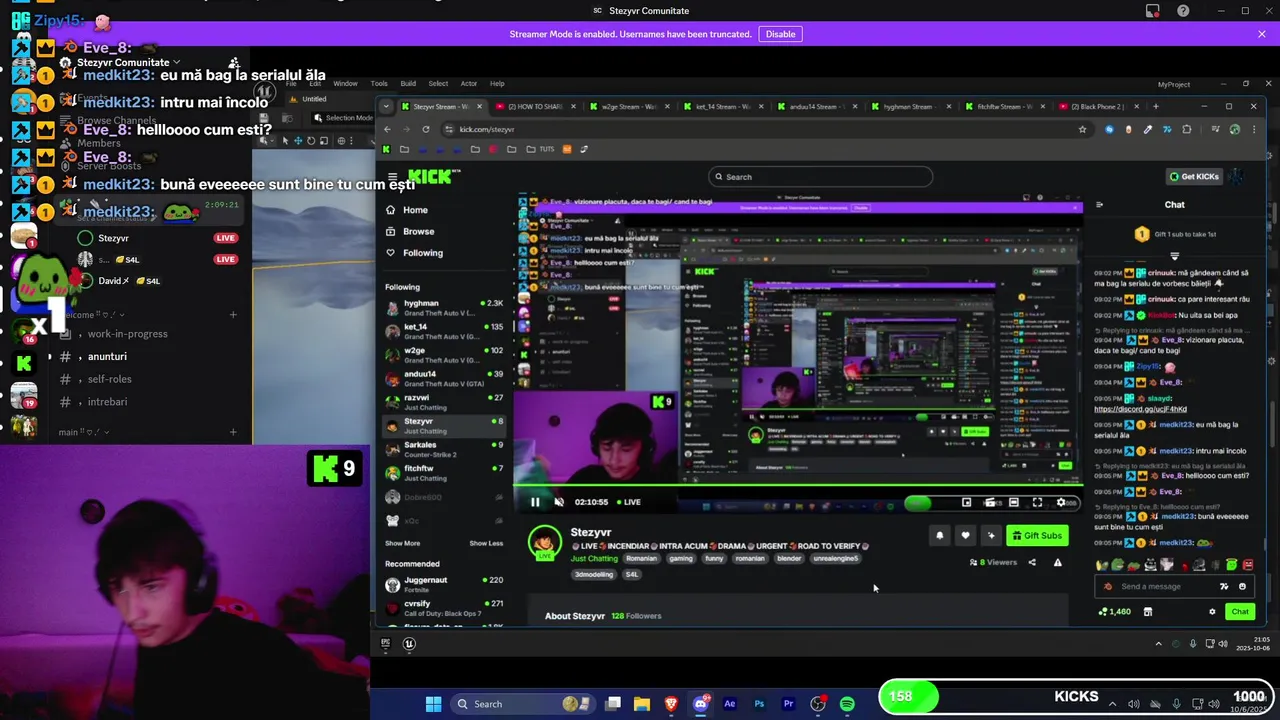Disable Discord Streamer Mode

(x=780, y=34)
